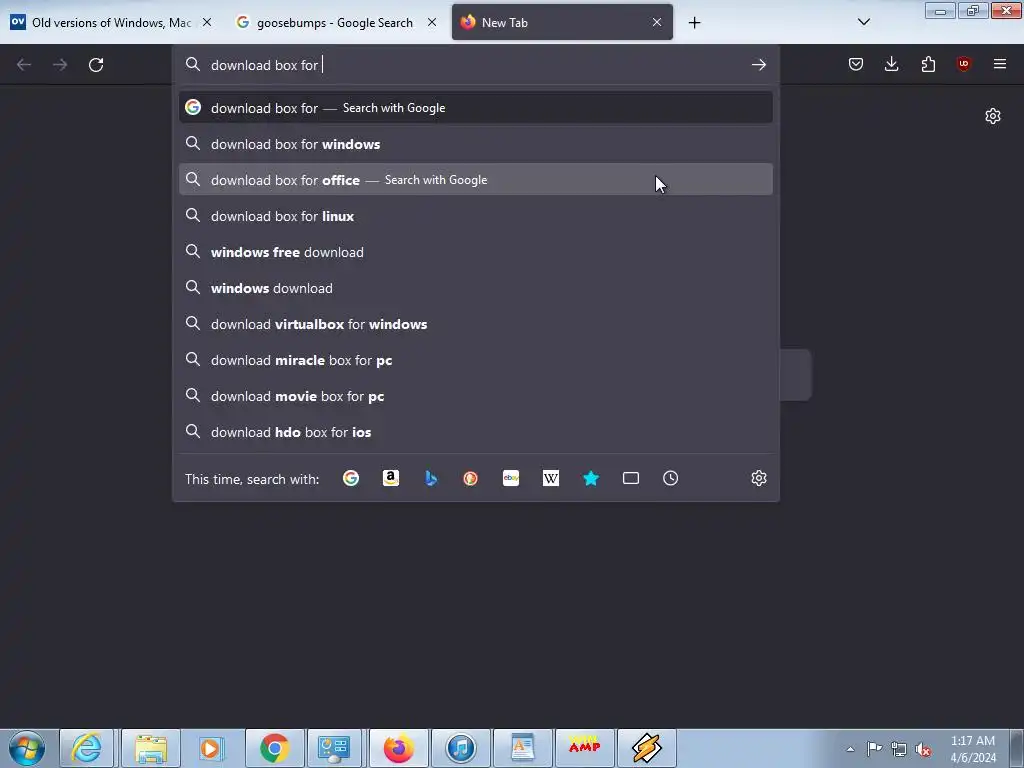Search this time with eBay
The image size is (1024, 768).
click(511, 478)
